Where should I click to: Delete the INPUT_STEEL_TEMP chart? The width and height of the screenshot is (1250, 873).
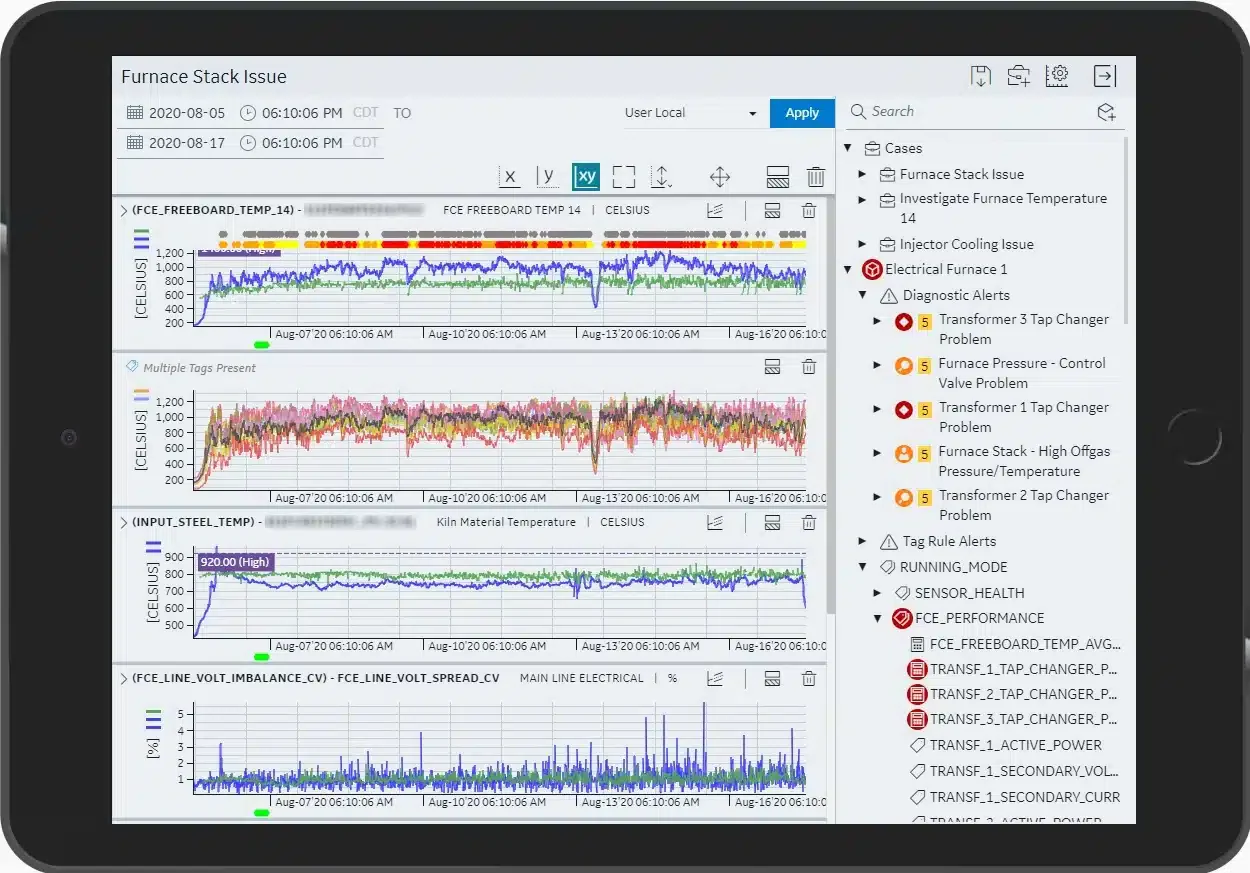(809, 522)
